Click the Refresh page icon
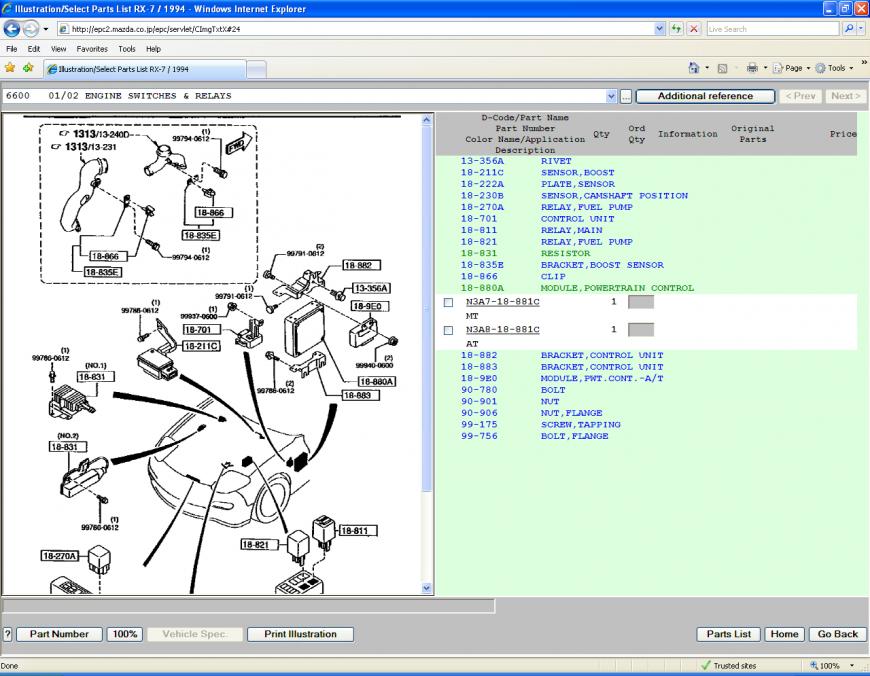Viewport: 870px width, 676px height. pyautogui.click(x=677, y=29)
